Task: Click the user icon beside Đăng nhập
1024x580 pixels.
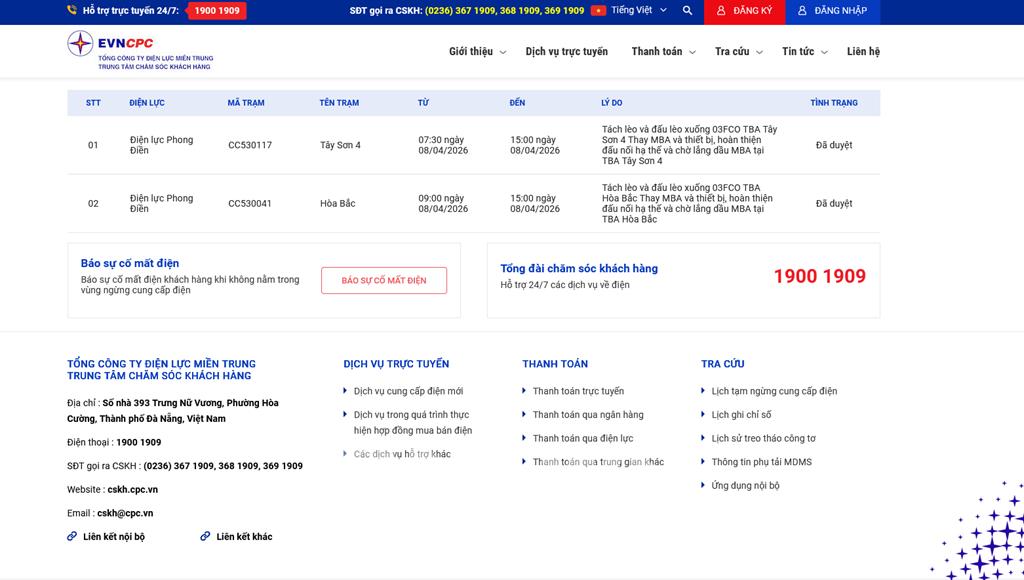Action: pos(802,11)
